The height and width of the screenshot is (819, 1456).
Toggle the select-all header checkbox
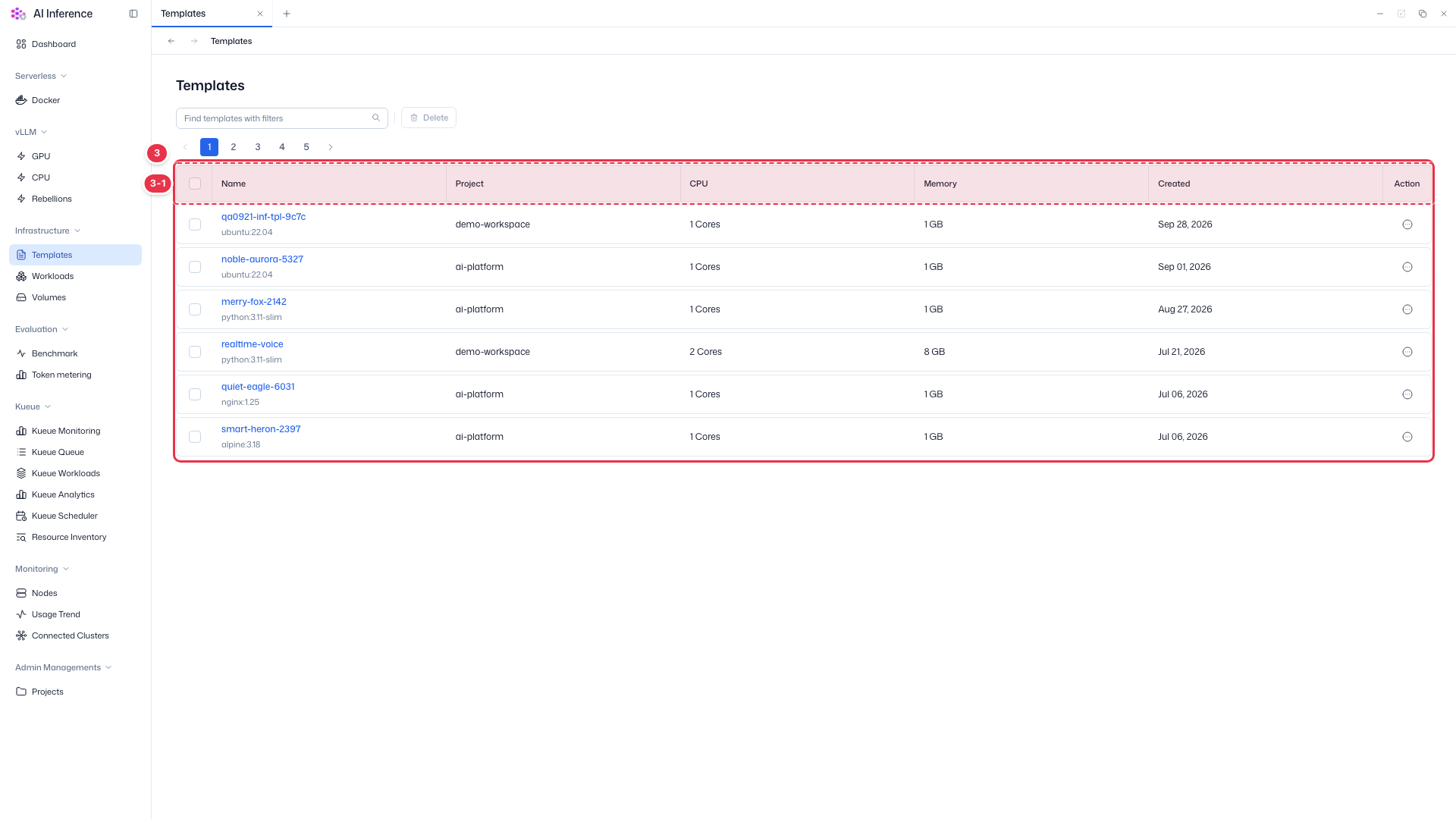tap(195, 184)
